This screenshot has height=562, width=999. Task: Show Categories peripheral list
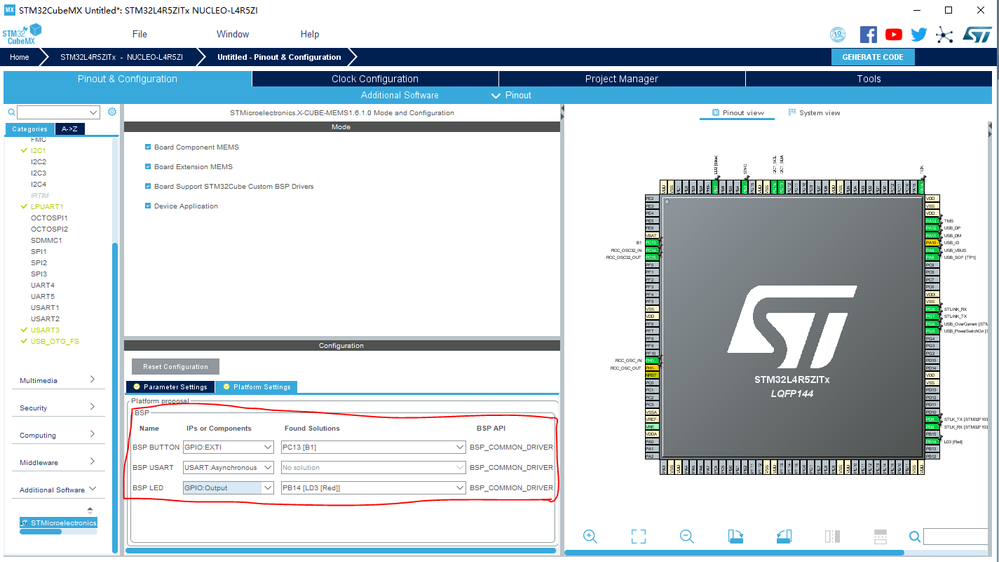point(30,129)
